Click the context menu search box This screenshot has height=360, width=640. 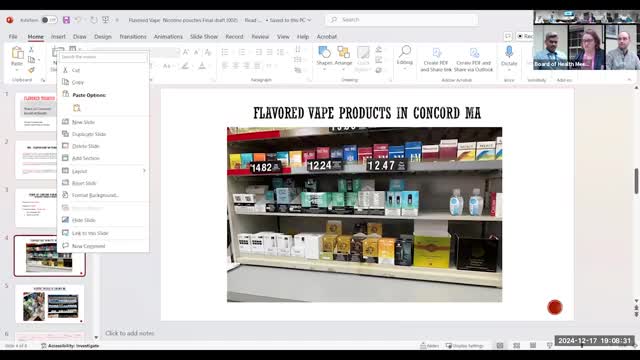(103, 57)
